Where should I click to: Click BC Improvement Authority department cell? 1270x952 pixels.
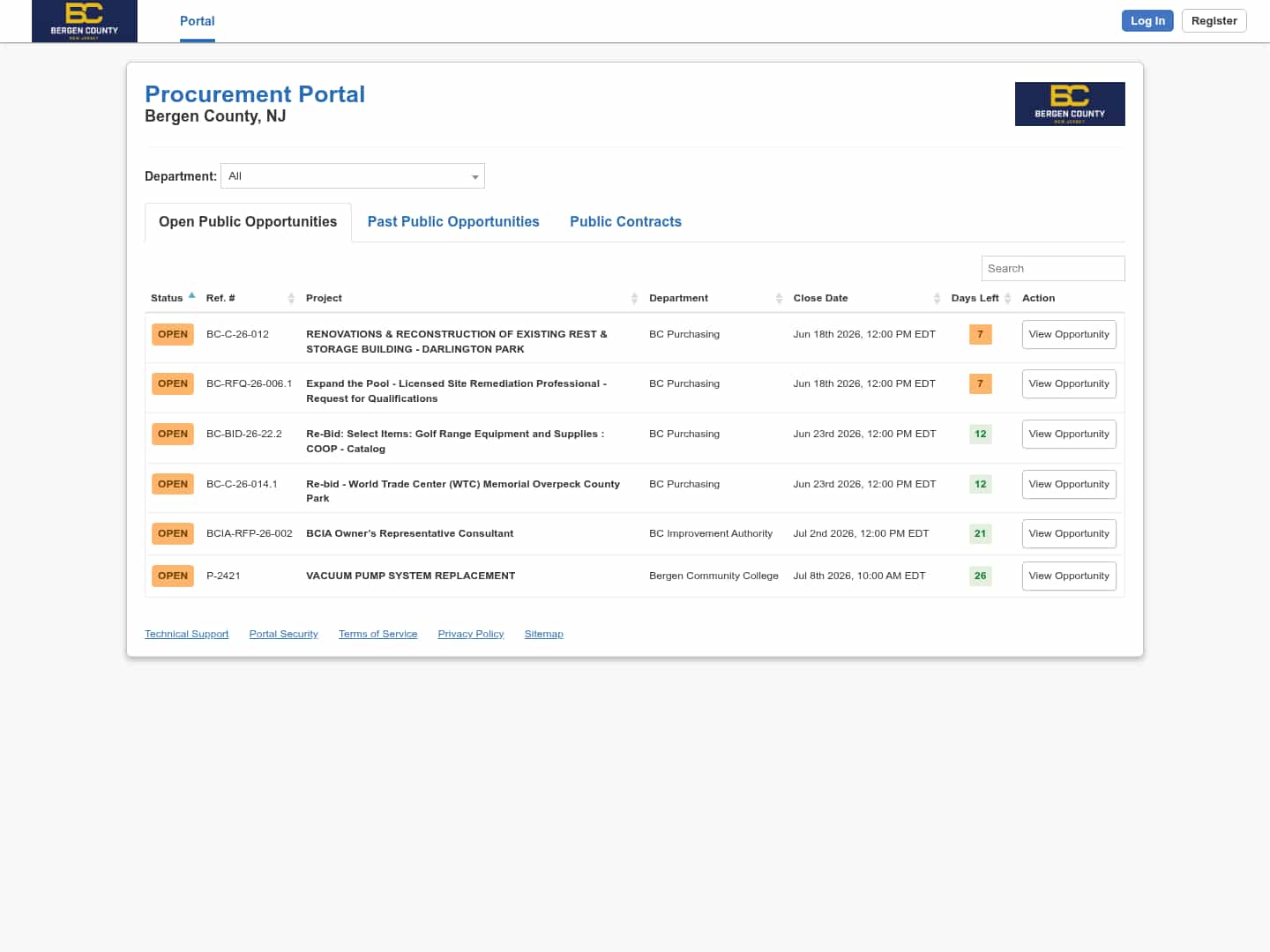pos(711,534)
